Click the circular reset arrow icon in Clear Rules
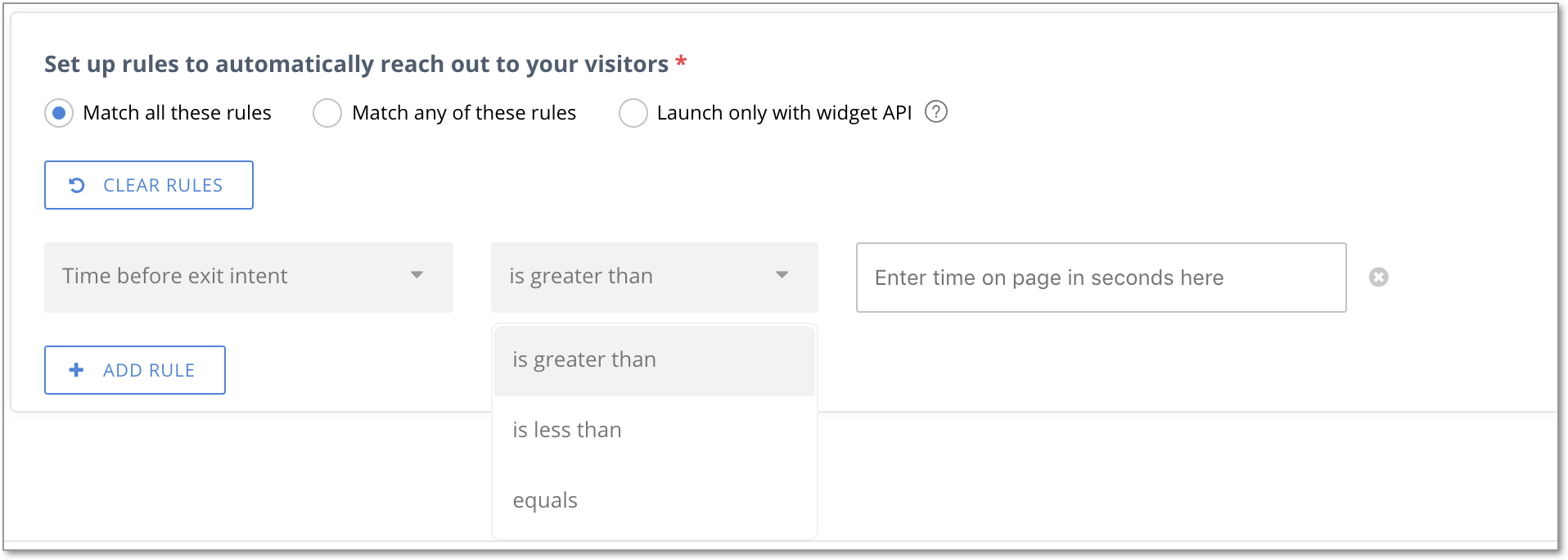Screen dimensions: 1568x560 coord(77,185)
